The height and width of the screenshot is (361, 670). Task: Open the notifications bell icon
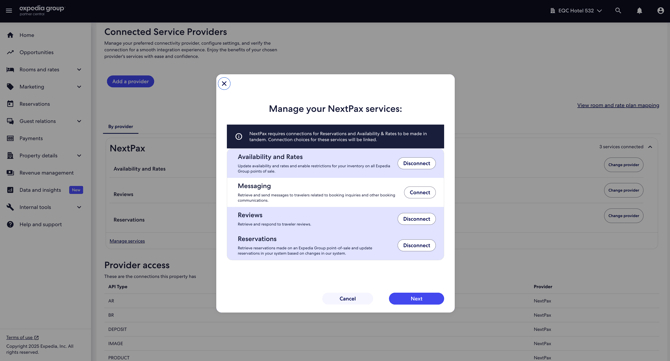tap(639, 11)
